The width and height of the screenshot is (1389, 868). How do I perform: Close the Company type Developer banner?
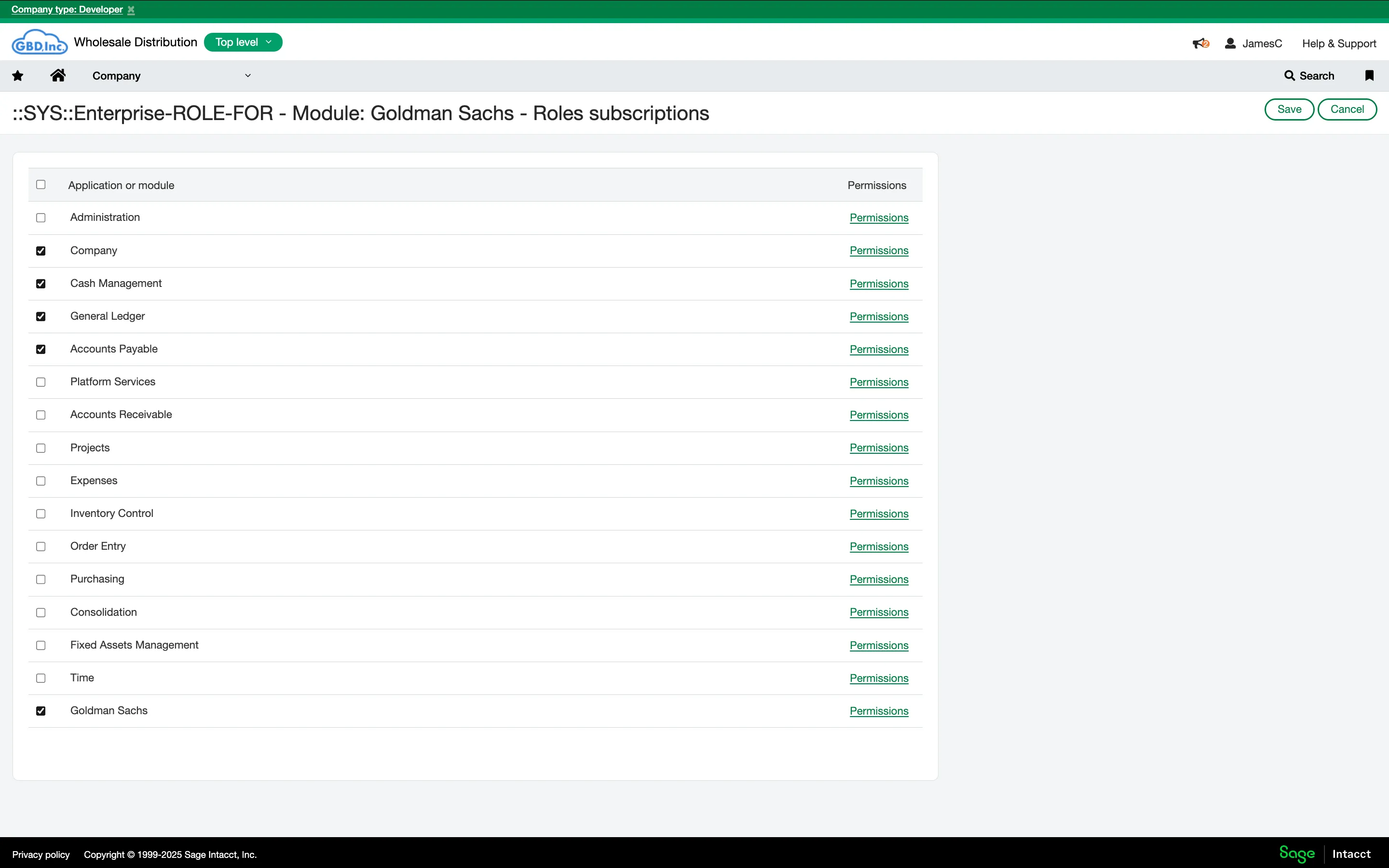[131, 10]
